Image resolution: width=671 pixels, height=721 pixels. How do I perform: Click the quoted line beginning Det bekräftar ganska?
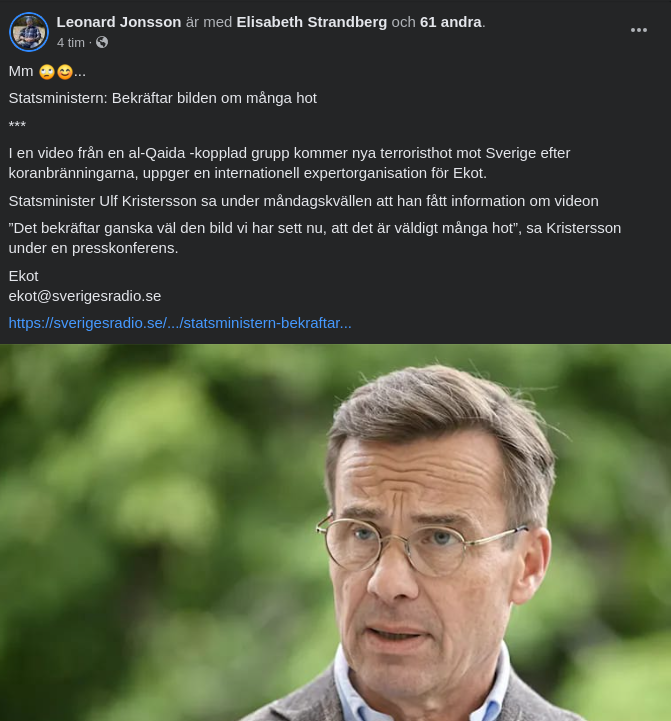[315, 238]
